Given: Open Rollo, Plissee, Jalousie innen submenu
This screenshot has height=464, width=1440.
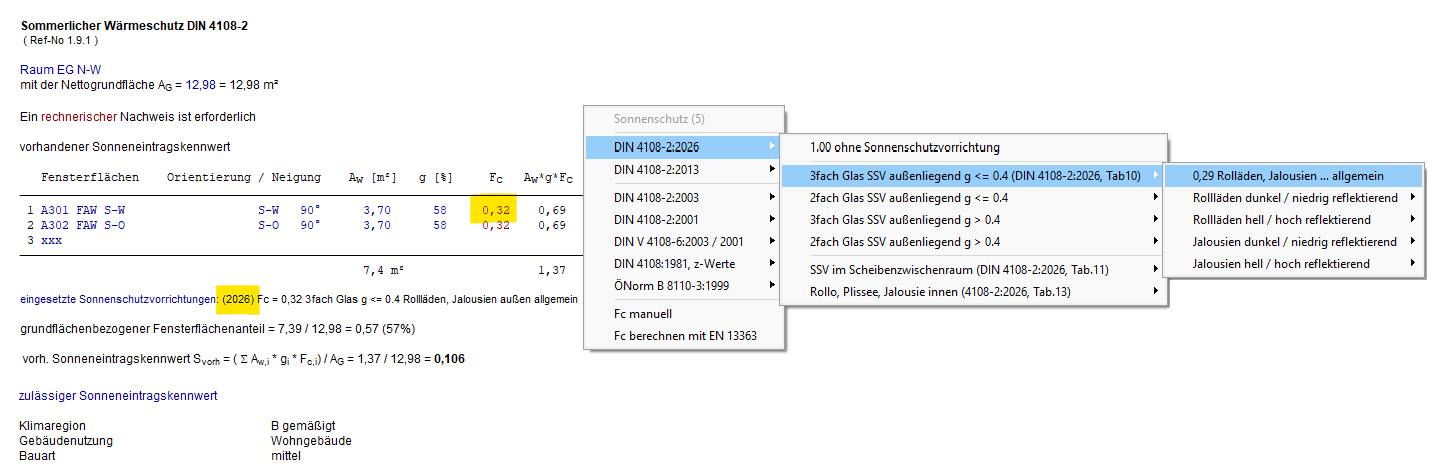Looking at the screenshot, I should click(973, 291).
